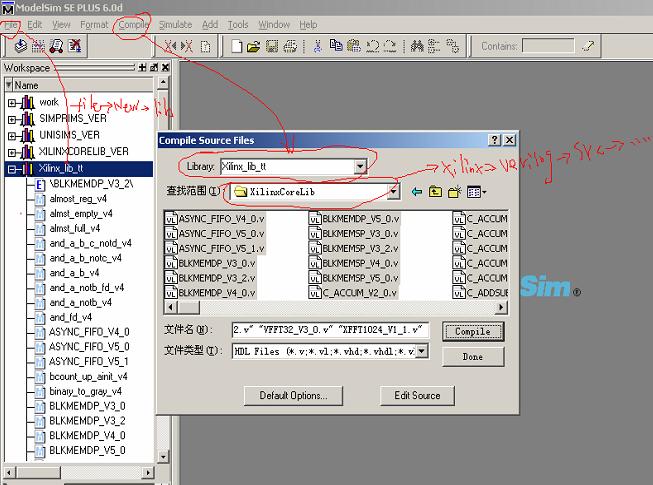Close the Workspace panel
The height and width of the screenshot is (485, 653).
(x=165, y=67)
